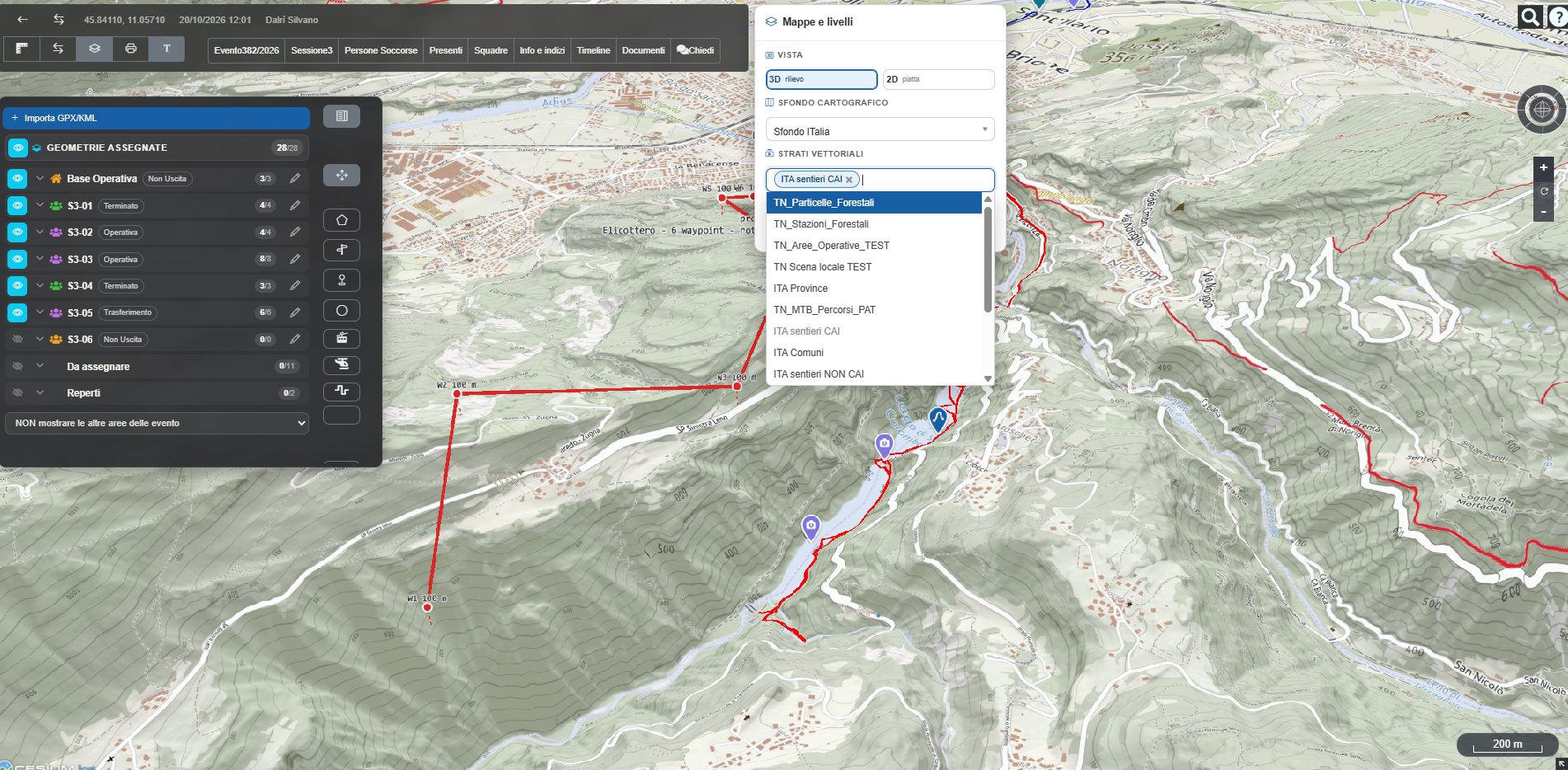
Task: Expand the S3-05 team row
Action: pos(40,312)
